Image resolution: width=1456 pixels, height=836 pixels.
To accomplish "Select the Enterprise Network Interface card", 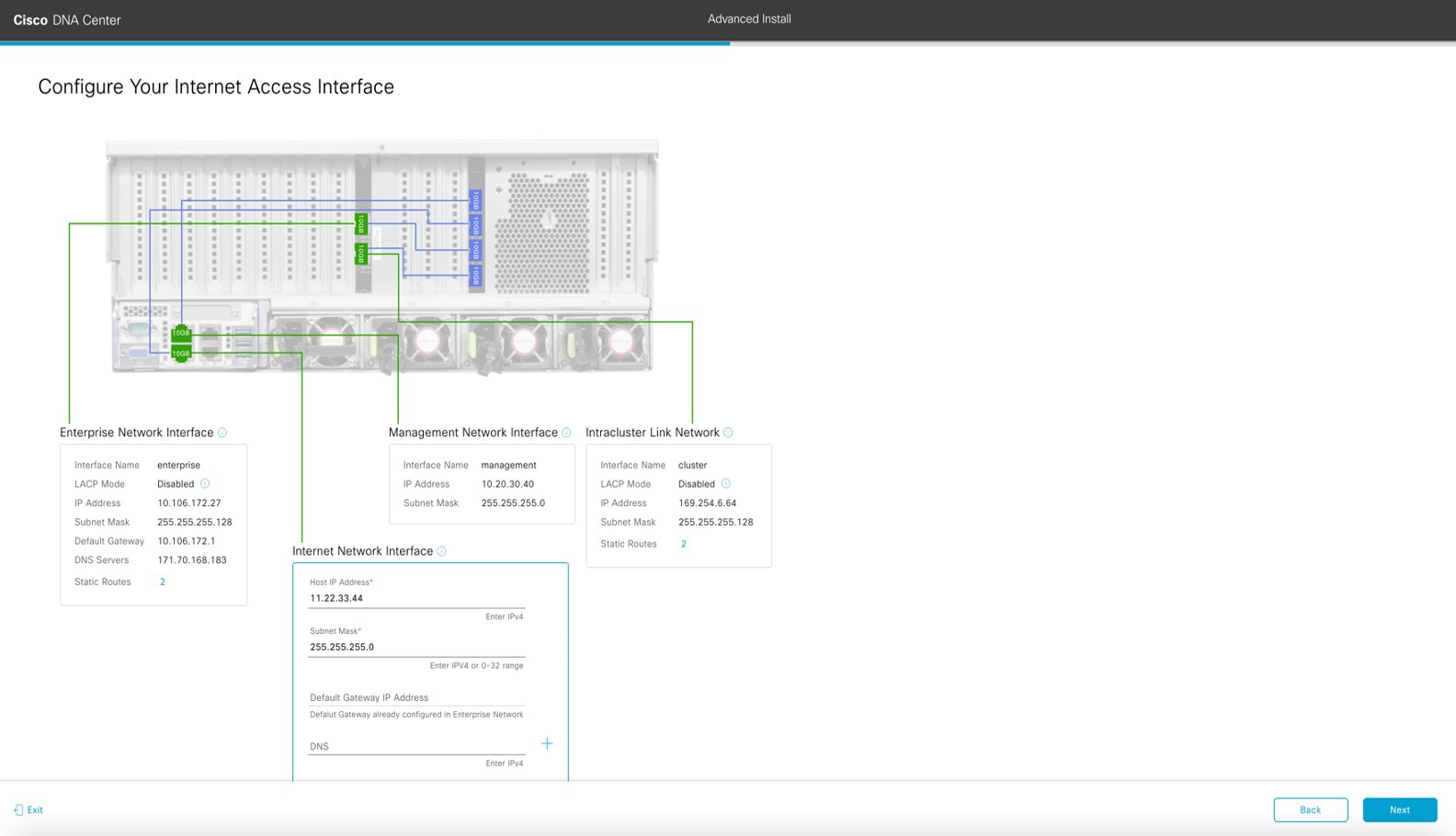I will pyautogui.click(x=154, y=525).
